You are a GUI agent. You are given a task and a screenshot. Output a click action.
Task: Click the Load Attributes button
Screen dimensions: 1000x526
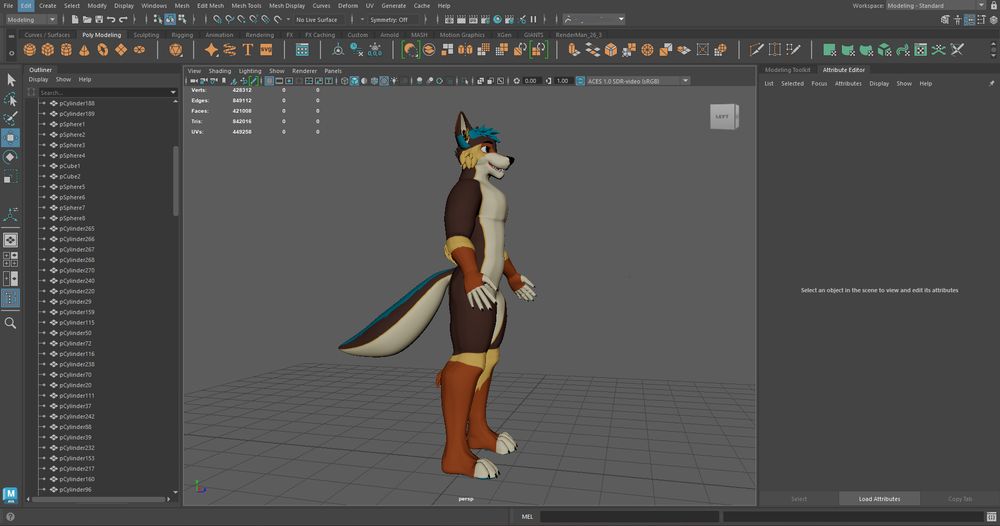pyautogui.click(x=879, y=499)
